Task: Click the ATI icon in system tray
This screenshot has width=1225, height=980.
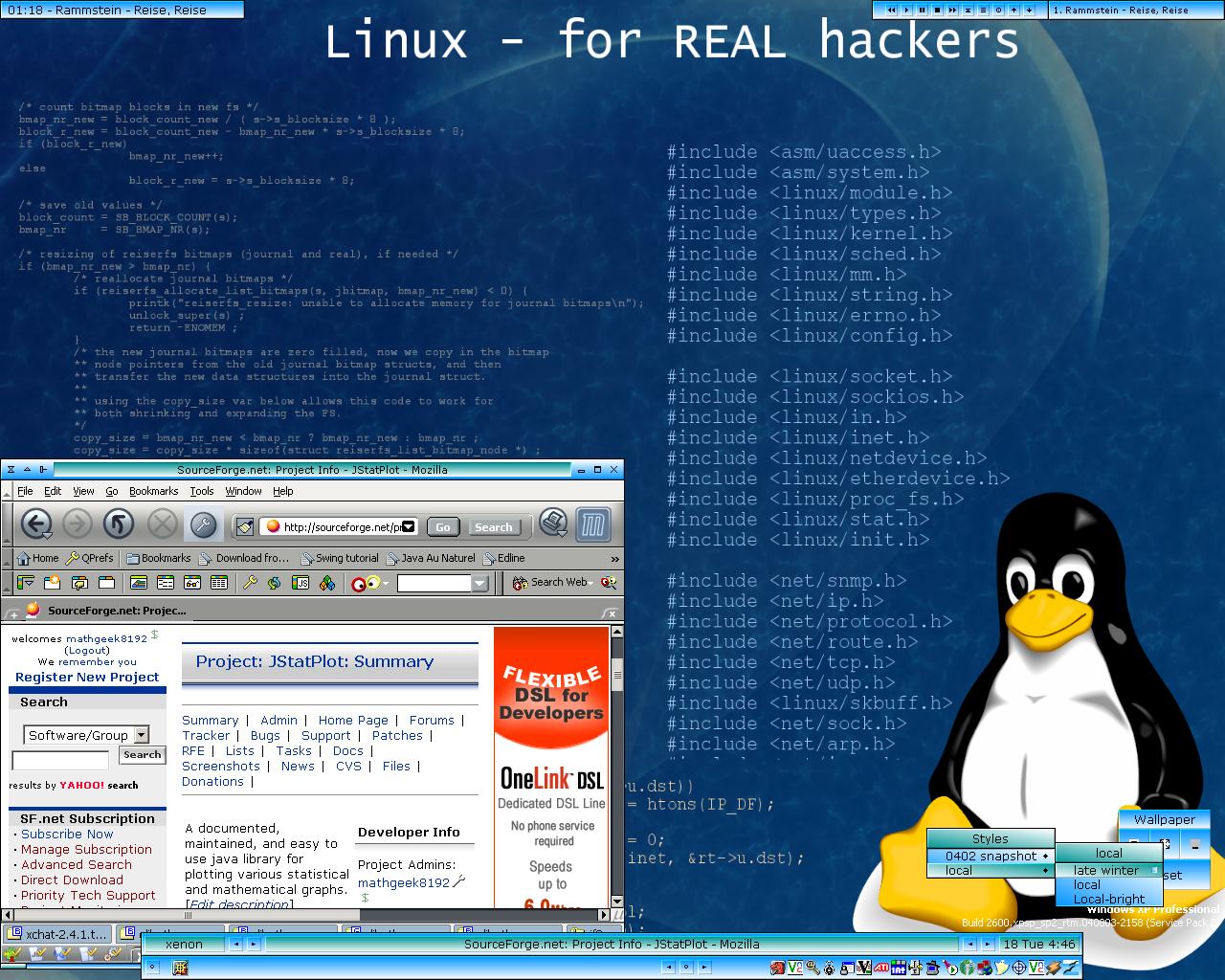Action: (881, 969)
